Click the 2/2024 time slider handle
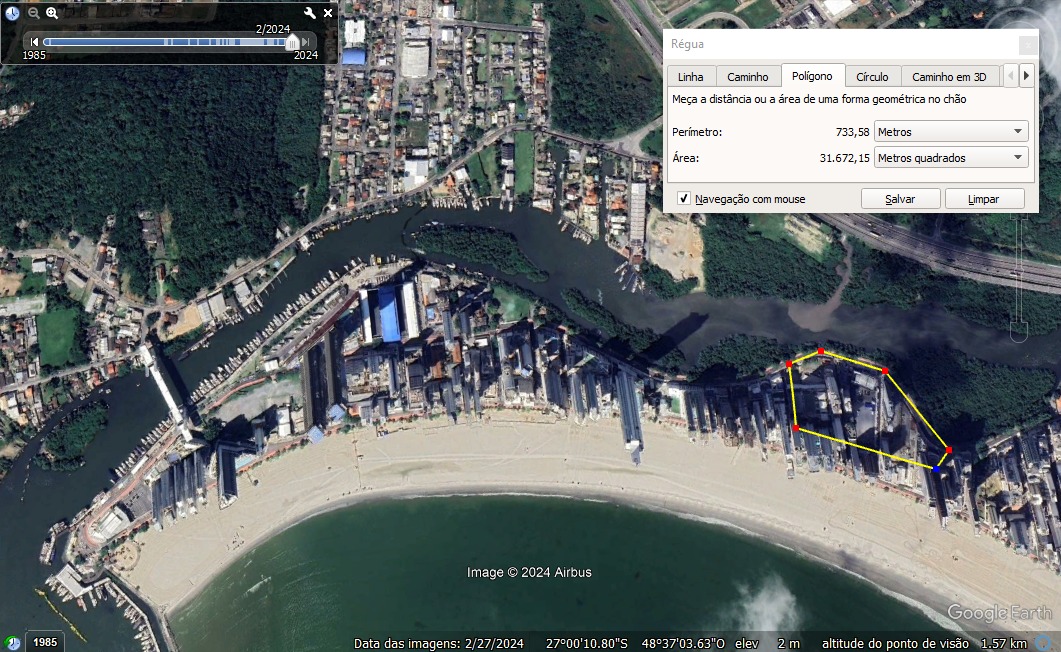Image resolution: width=1061 pixels, height=652 pixels. tap(292, 42)
